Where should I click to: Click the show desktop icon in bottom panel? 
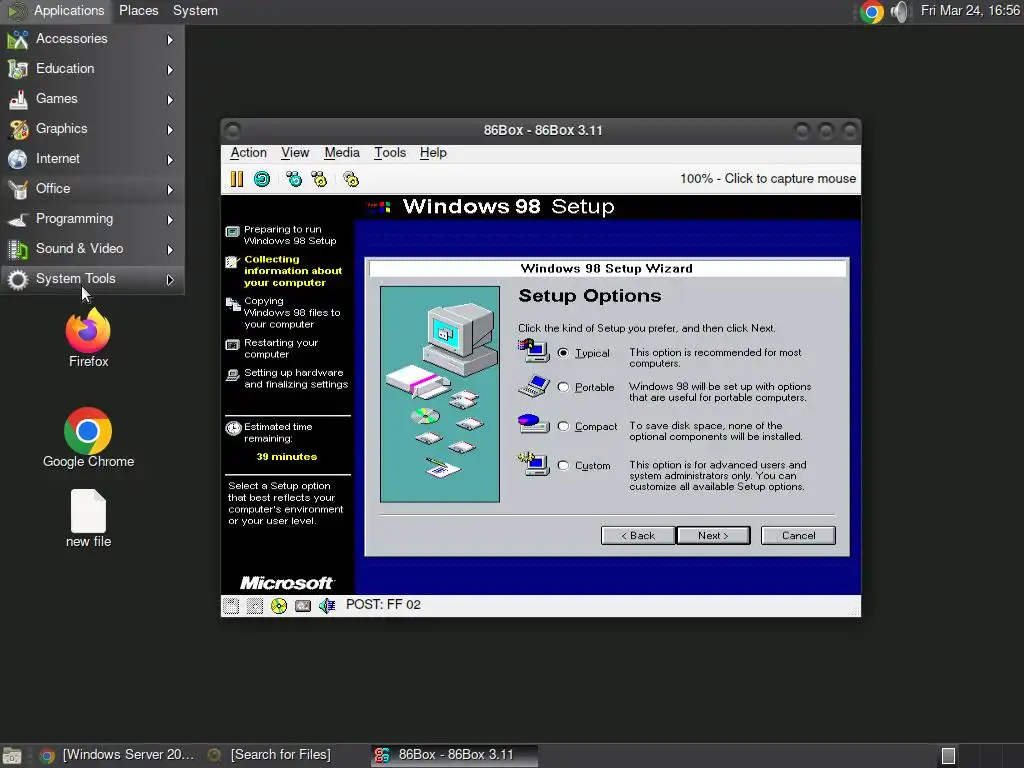[x=12, y=756]
